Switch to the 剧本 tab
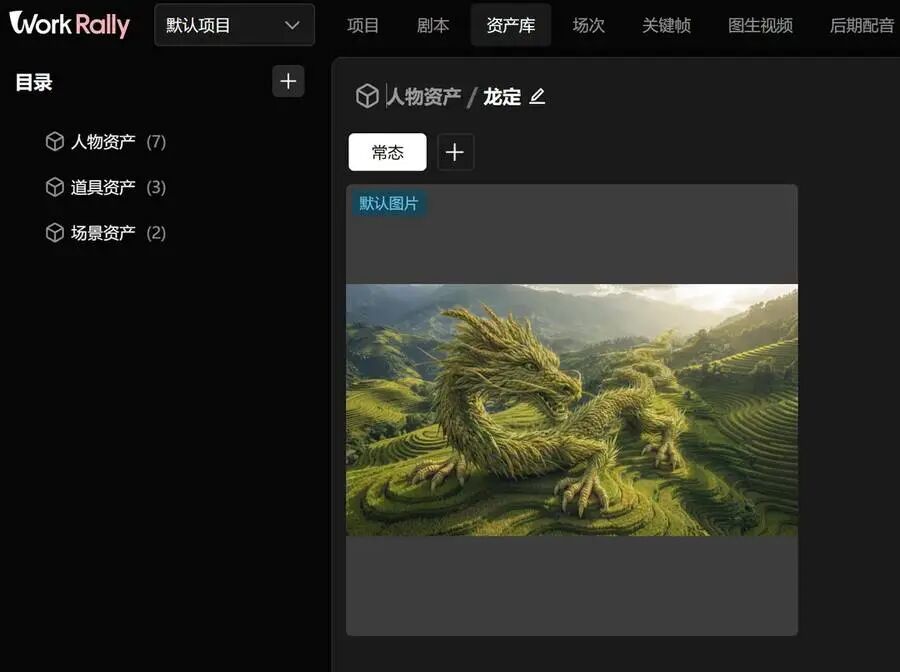This screenshot has width=900, height=672. click(x=433, y=25)
